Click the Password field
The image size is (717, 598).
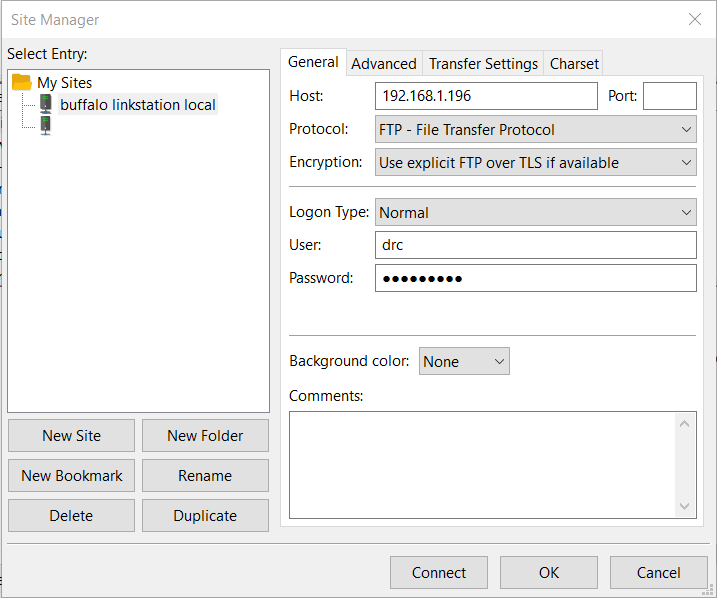pyautogui.click(x=535, y=278)
